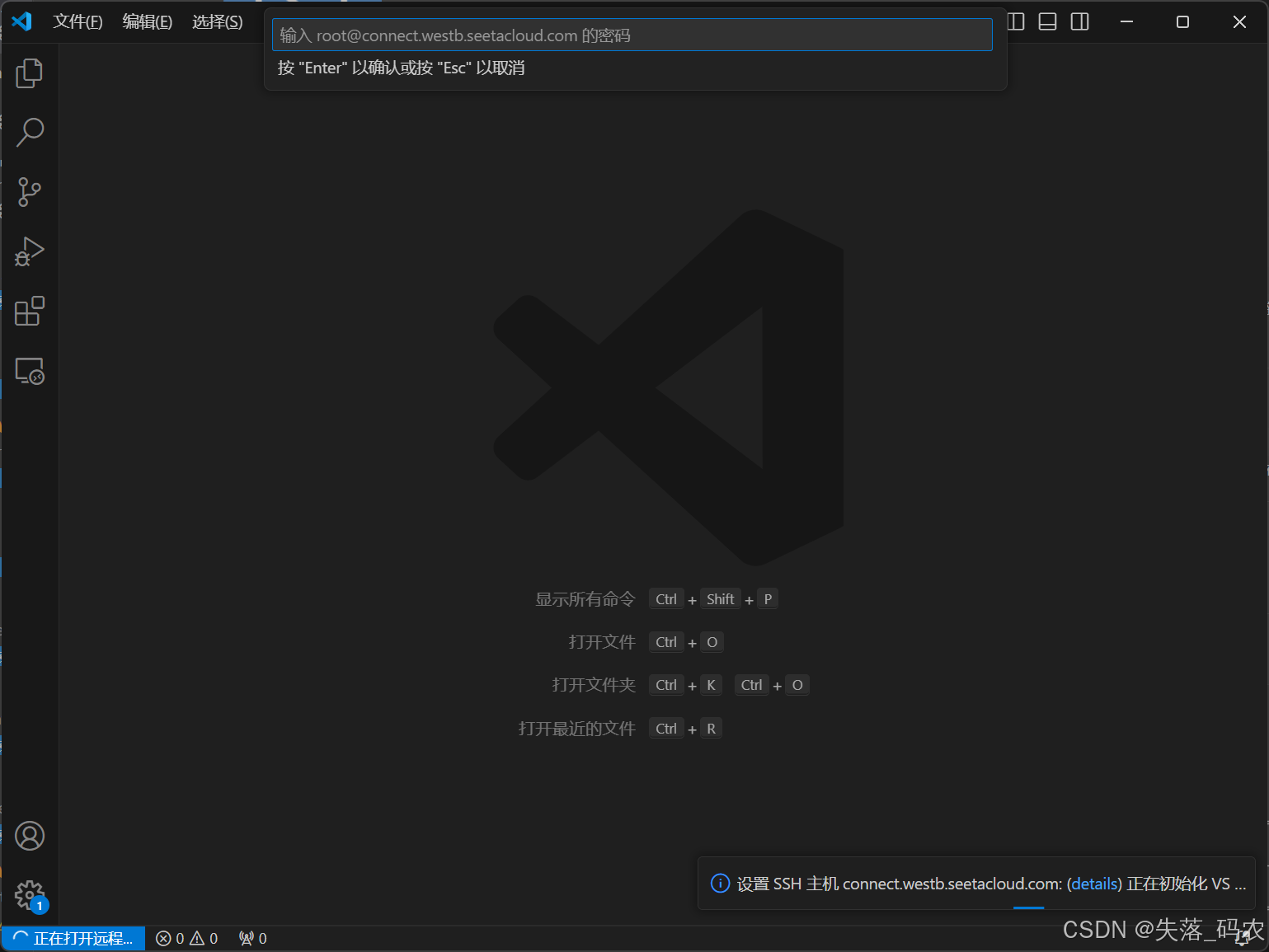Minimize the VS Code window
The image size is (1269, 952).
coord(1126,21)
